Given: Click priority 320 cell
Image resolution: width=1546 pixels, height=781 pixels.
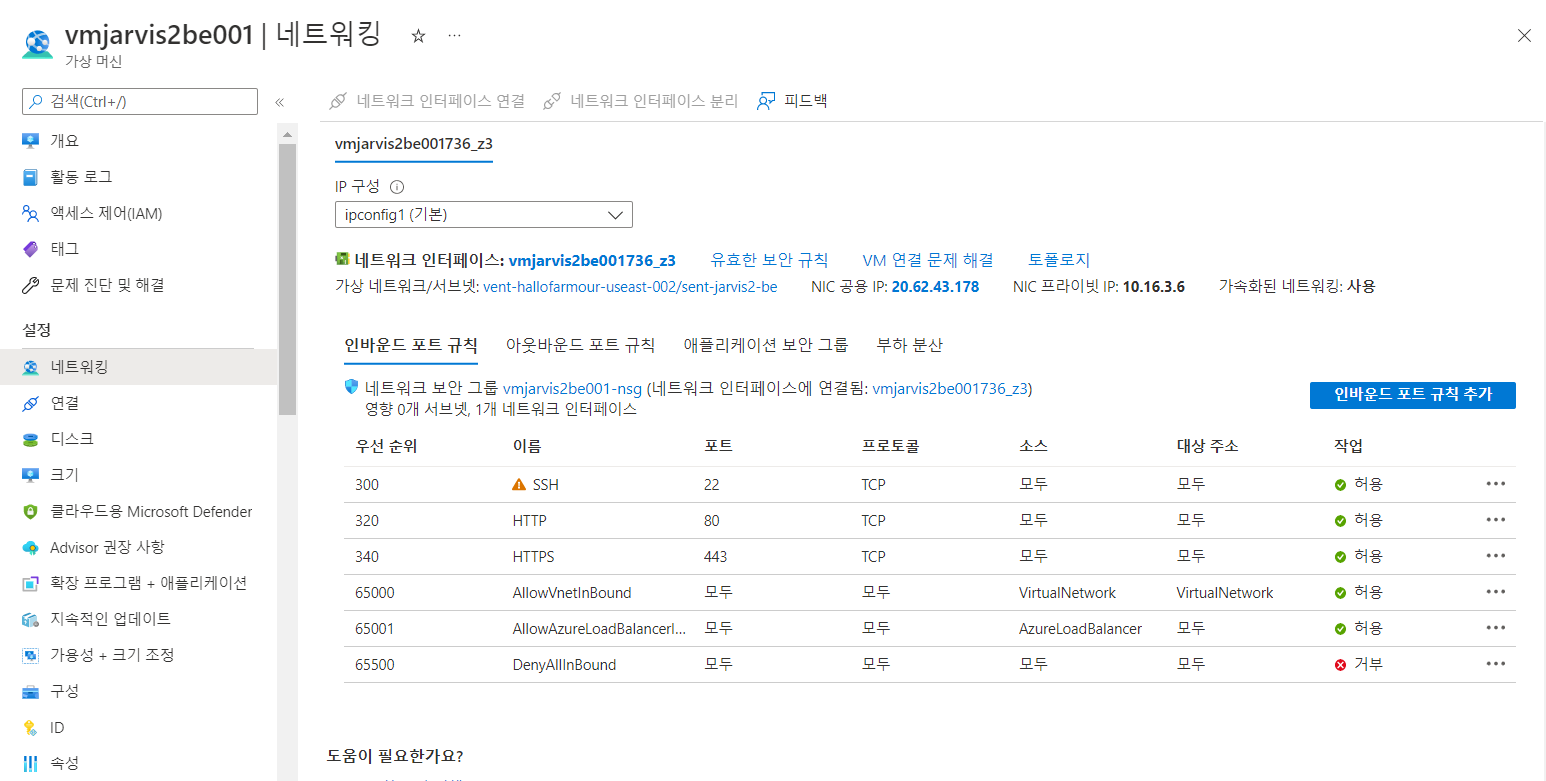Looking at the screenshot, I should (367, 521).
